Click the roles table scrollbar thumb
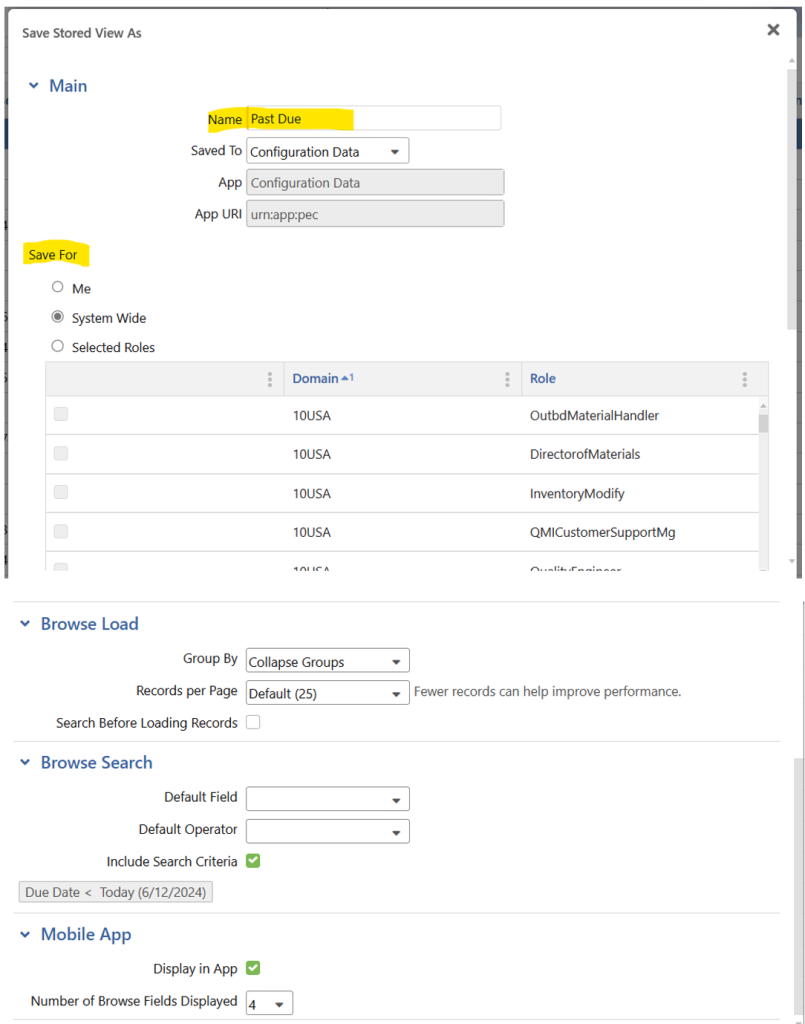 tap(763, 423)
